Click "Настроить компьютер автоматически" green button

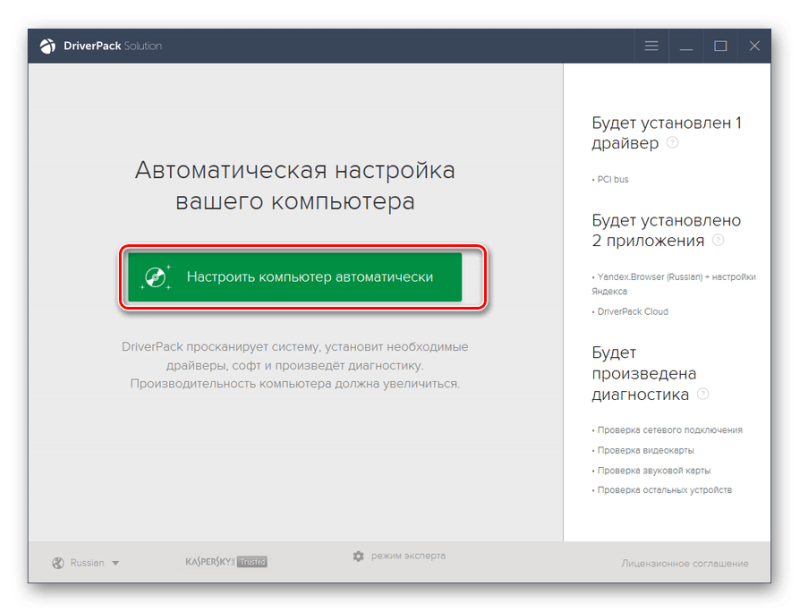295,277
